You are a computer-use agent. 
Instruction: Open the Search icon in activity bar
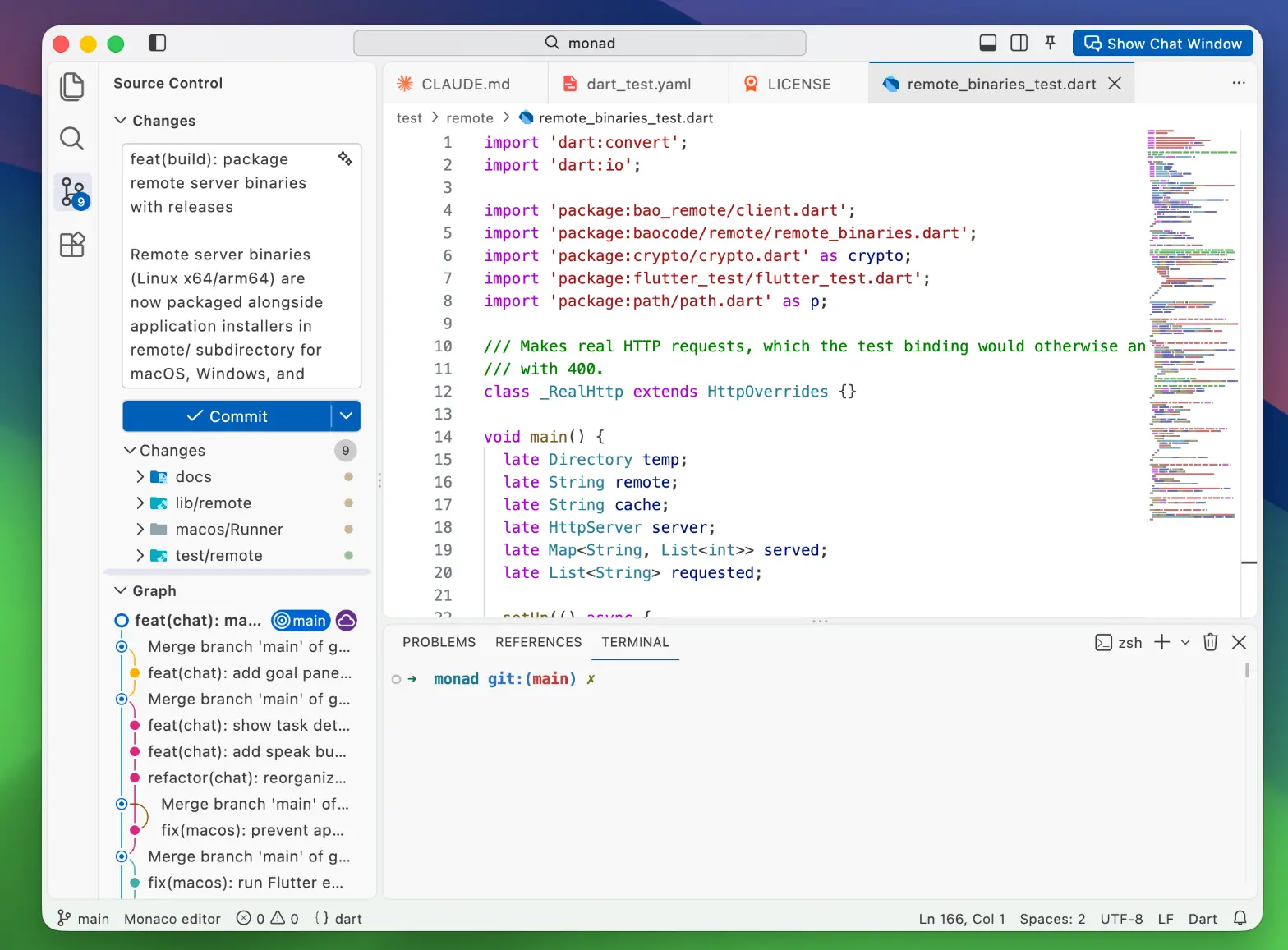72,139
